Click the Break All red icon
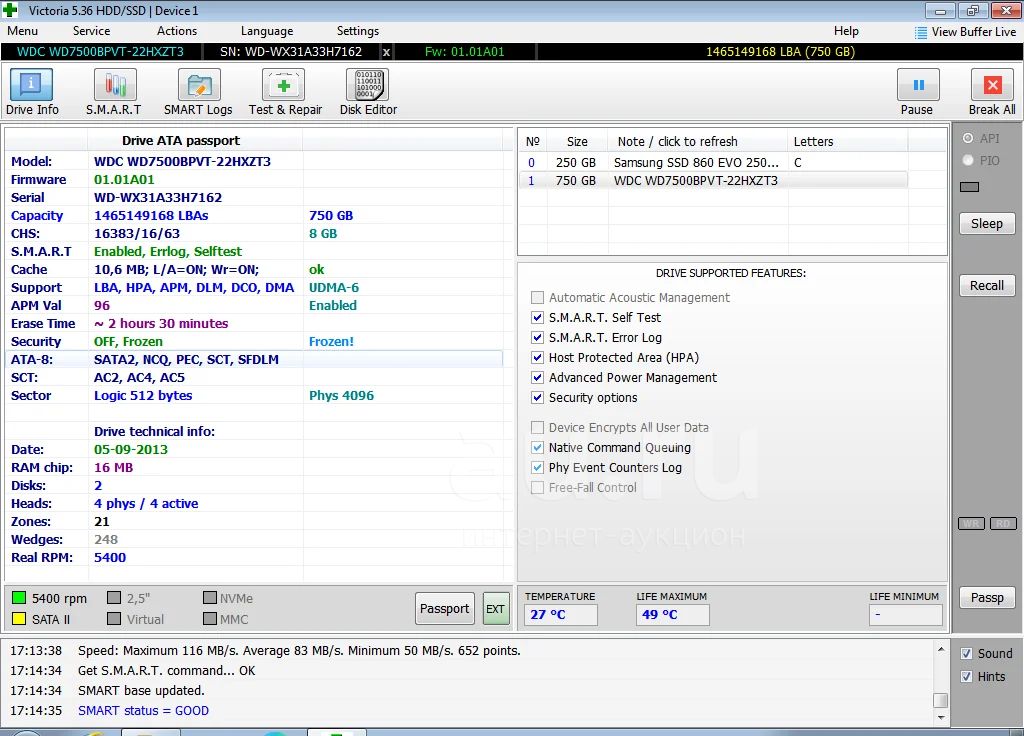 coord(992,85)
